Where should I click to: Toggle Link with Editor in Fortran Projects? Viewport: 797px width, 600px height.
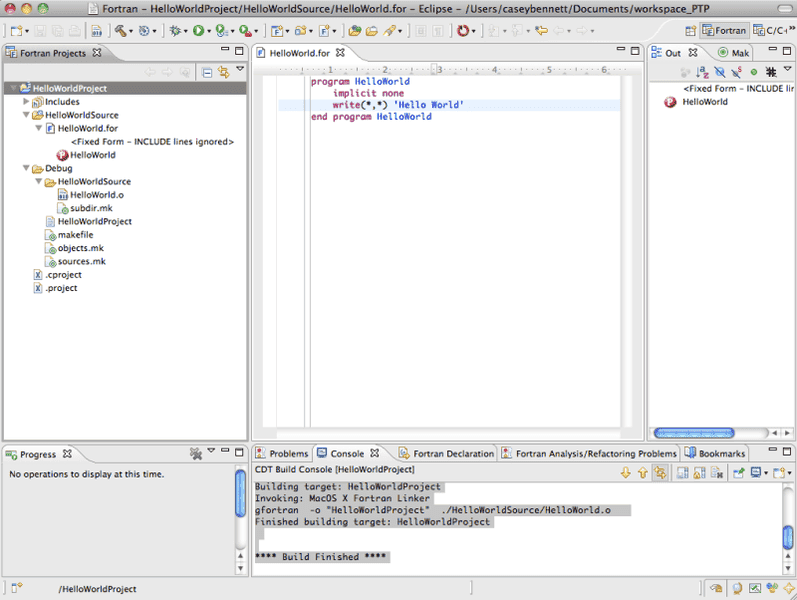[223, 72]
